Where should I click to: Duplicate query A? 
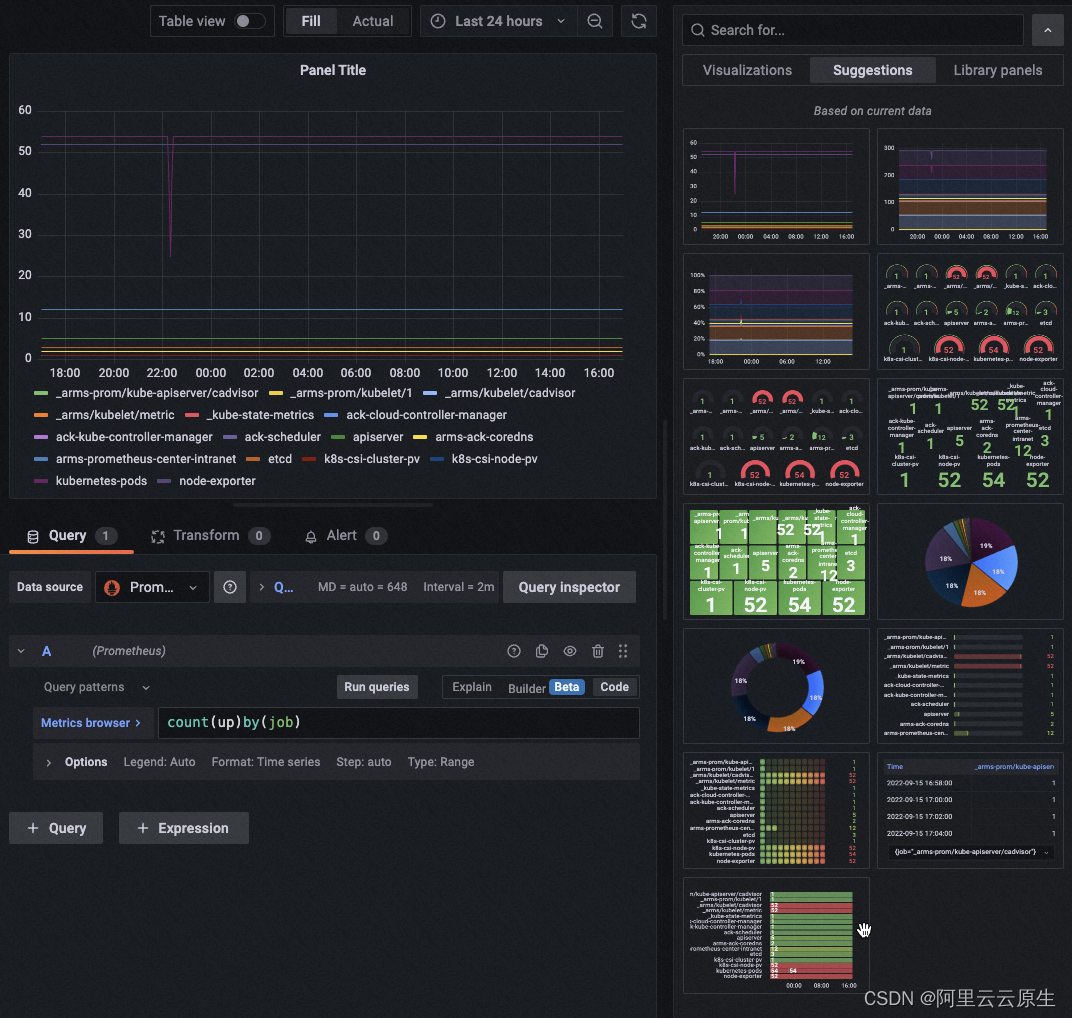click(541, 651)
